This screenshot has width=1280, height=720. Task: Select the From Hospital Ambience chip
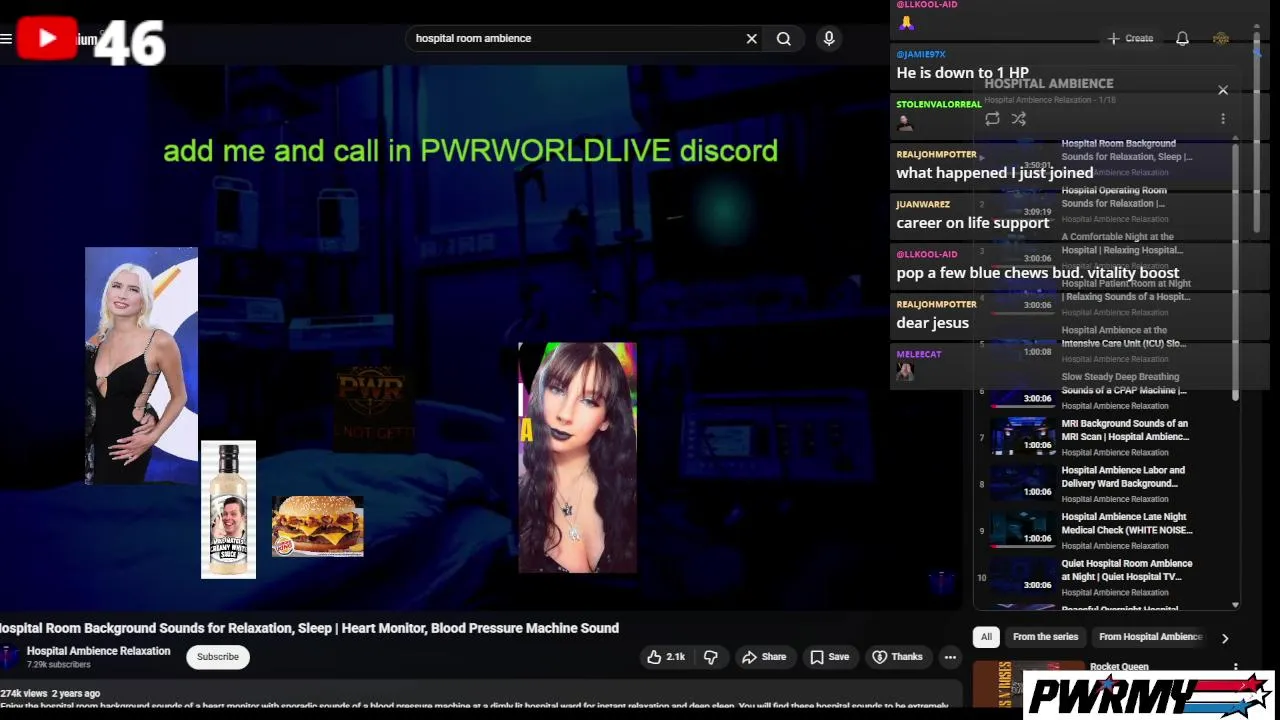(x=1150, y=637)
